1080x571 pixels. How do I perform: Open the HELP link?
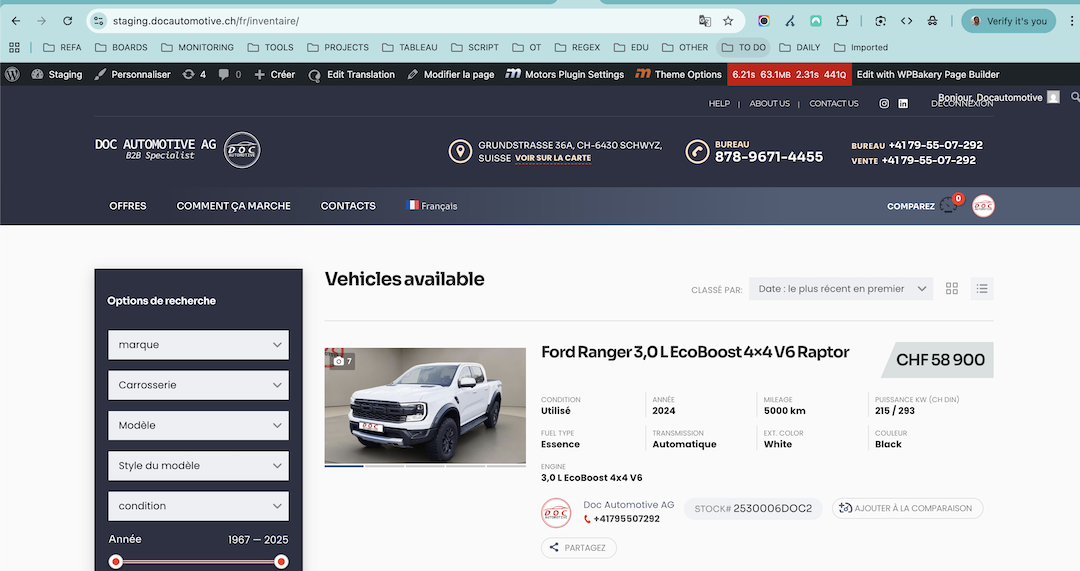(719, 103)
